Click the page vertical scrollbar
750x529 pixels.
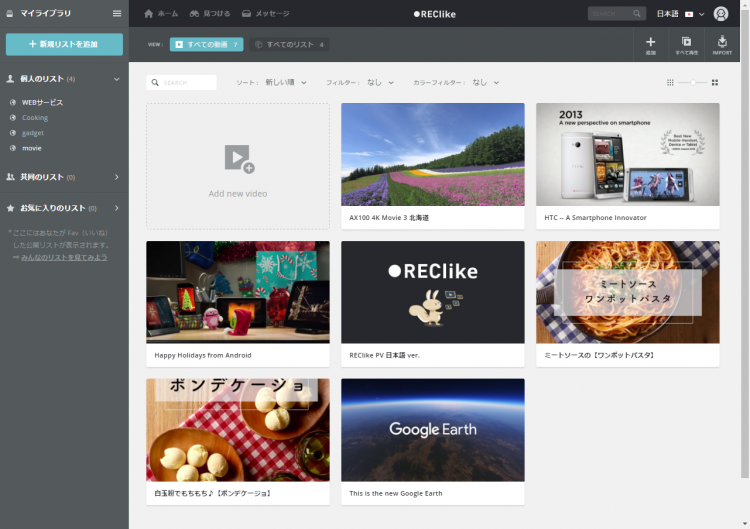coord(745,242)
